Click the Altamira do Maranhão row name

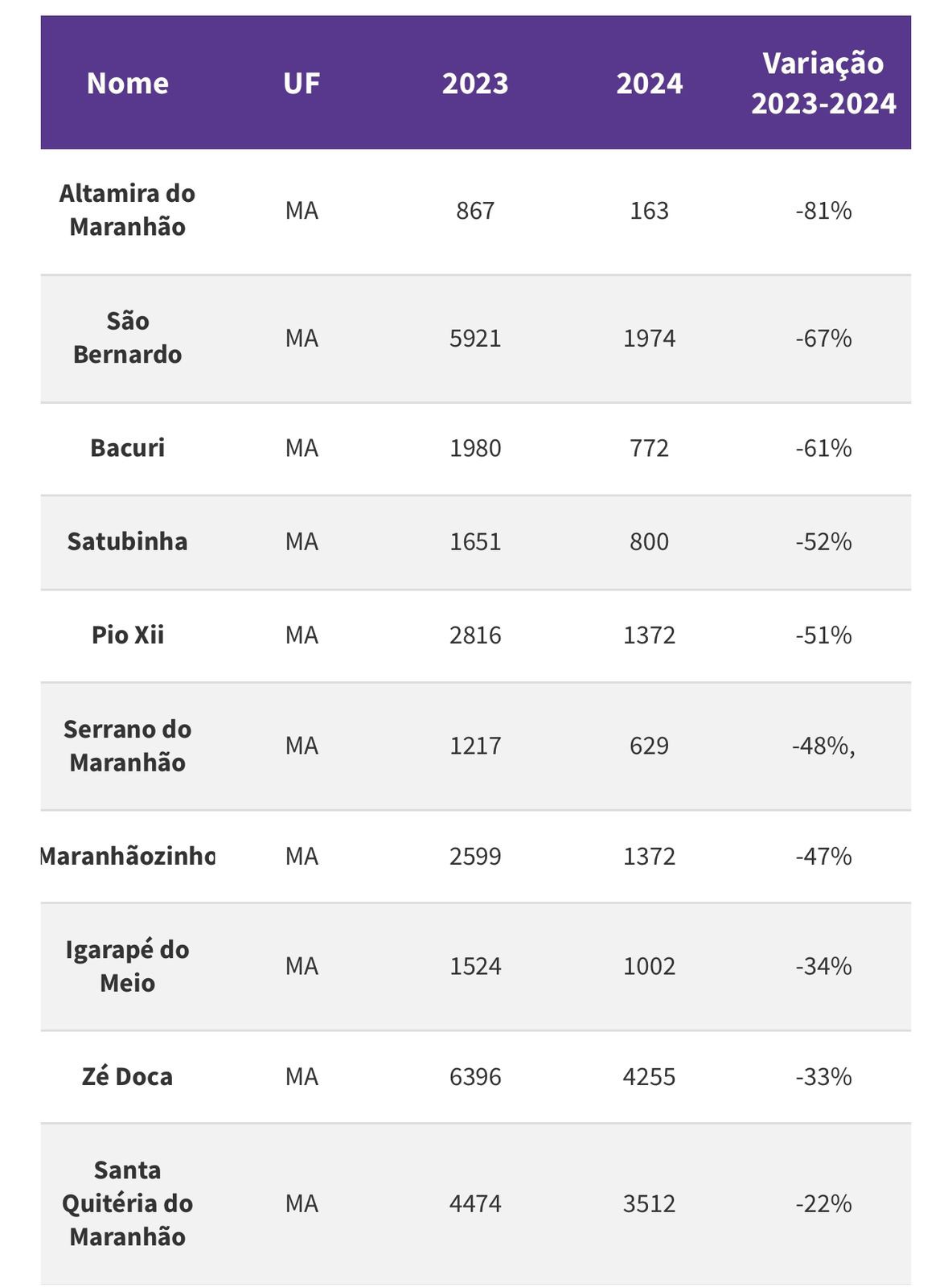128,210
